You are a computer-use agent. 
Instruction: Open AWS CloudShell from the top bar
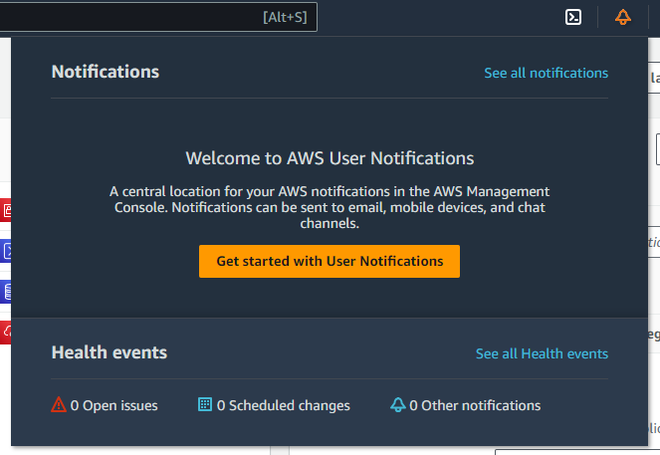574,17
